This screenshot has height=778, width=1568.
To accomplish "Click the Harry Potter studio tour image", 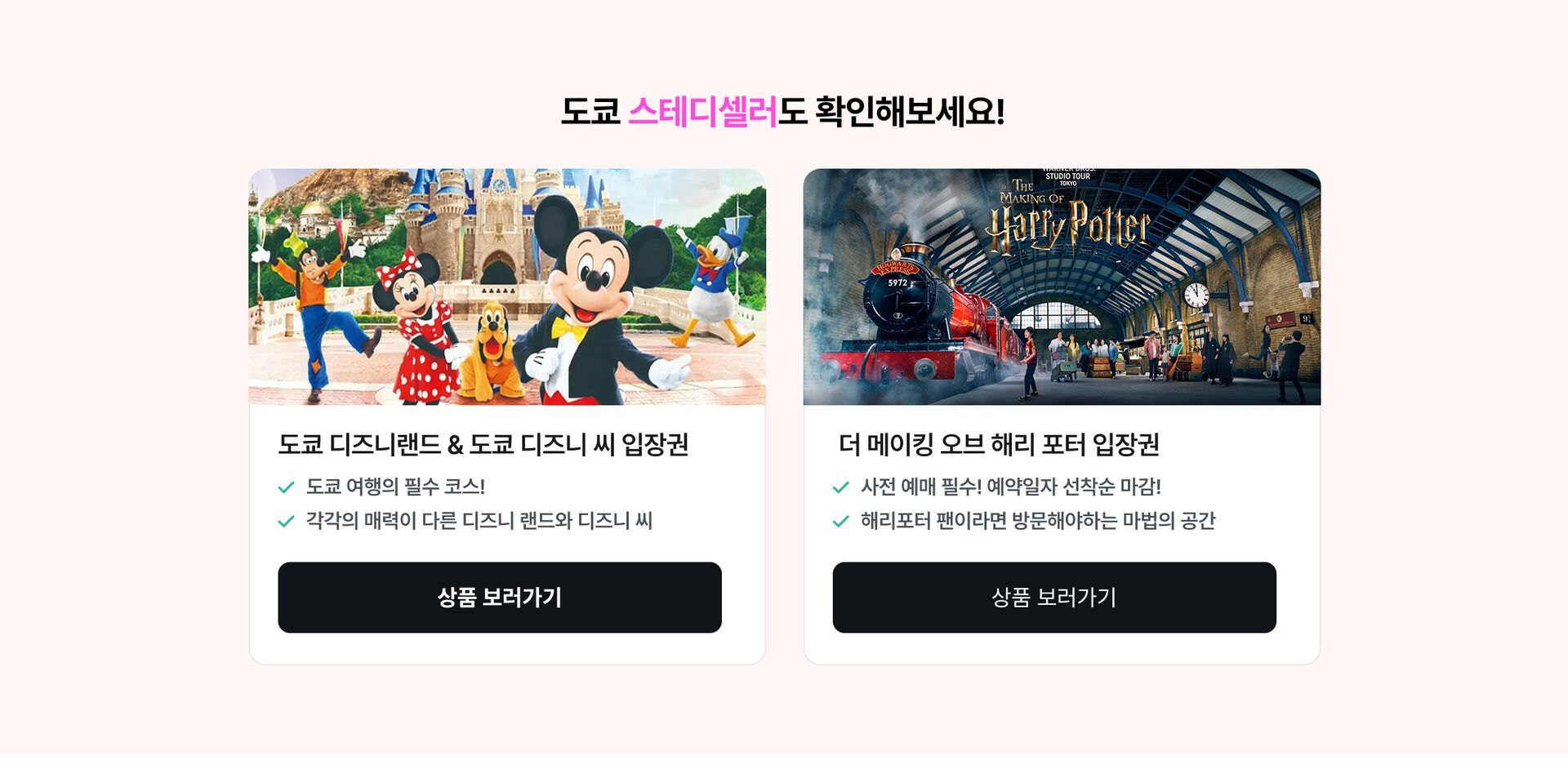I will (x=1062, y=287).
